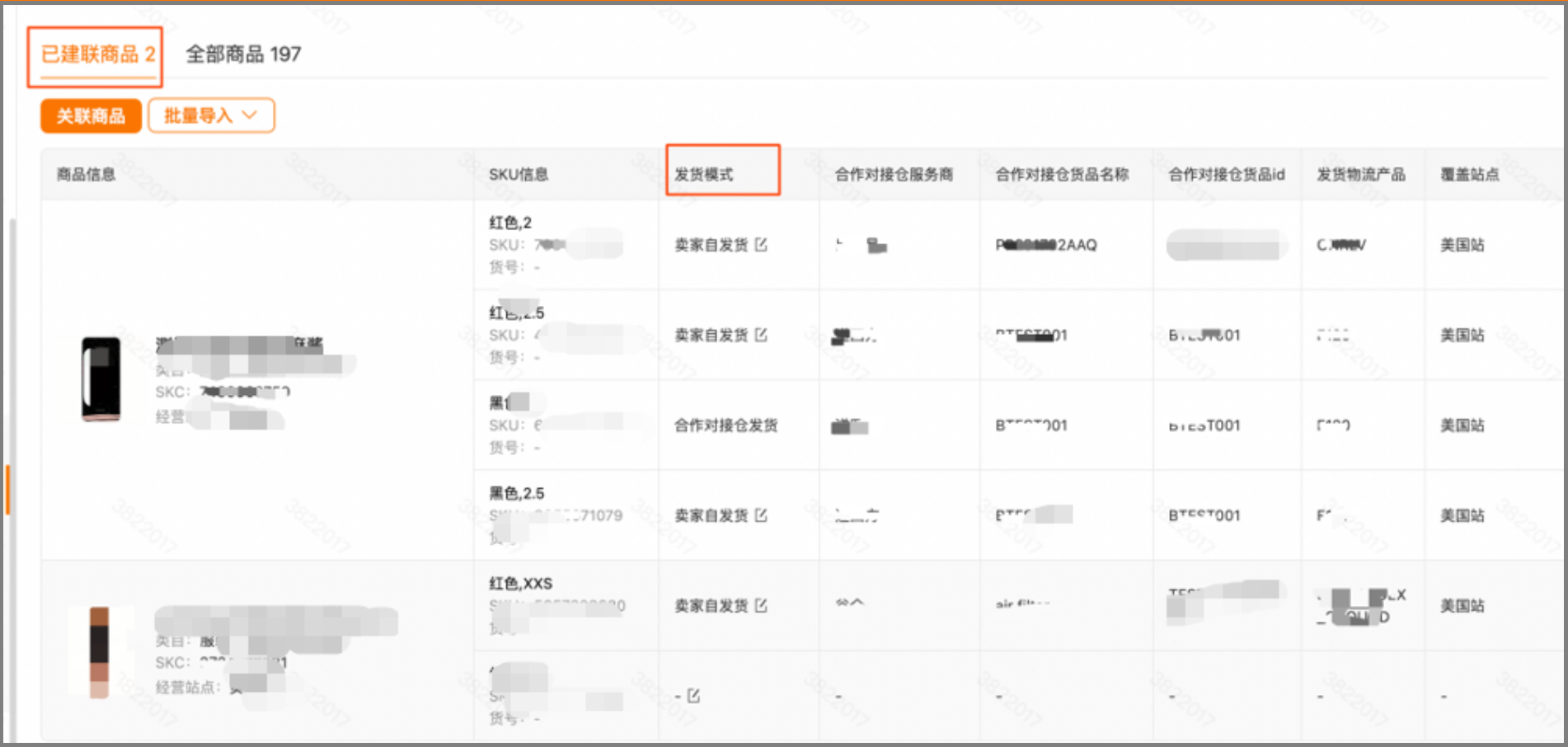
Task: Click edit icon in 红色,XXS shipping mode row
Action: (x=761, y=606)
